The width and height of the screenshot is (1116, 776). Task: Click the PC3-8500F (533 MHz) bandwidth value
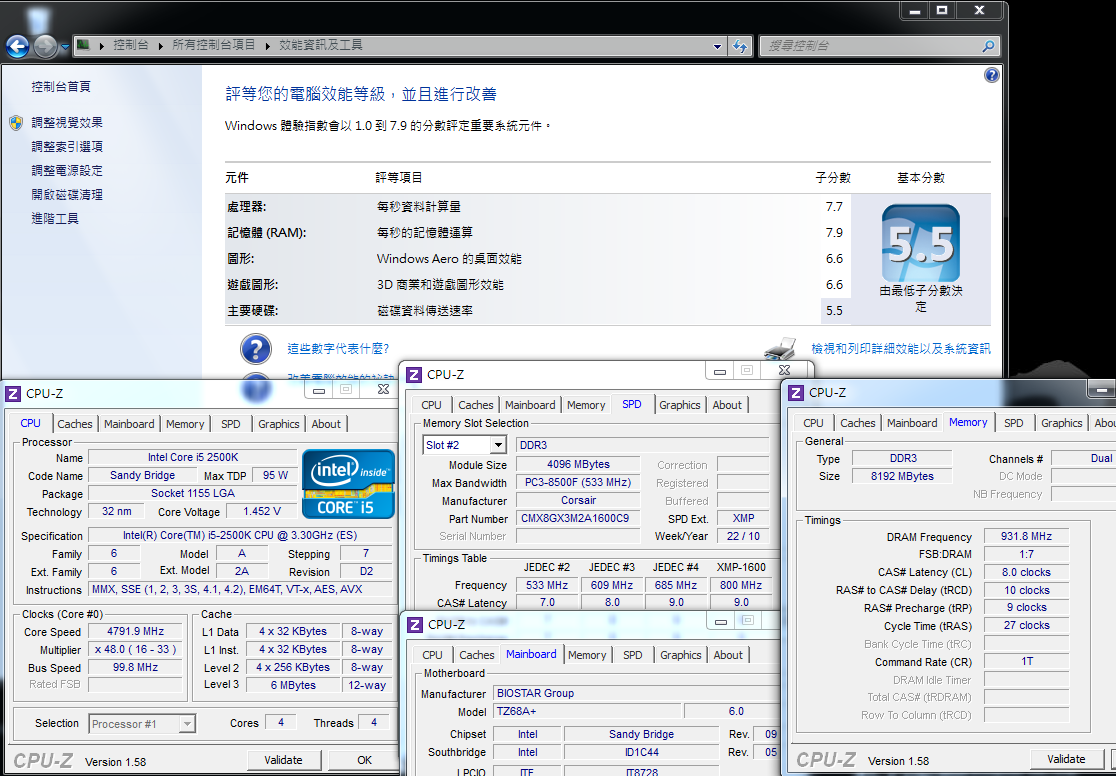(577, 483)
